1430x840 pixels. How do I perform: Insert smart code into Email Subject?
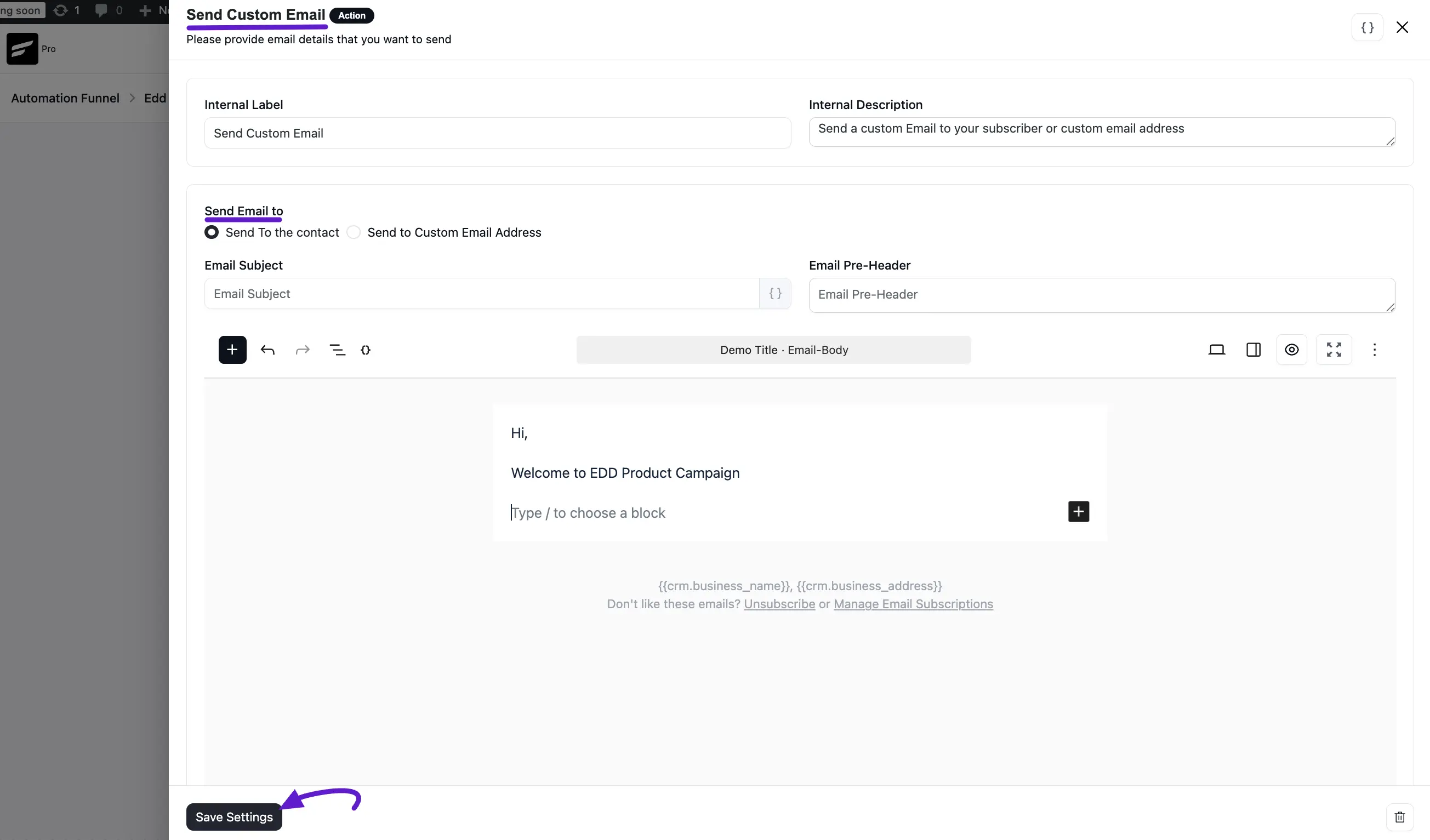[x=775, y=293]
